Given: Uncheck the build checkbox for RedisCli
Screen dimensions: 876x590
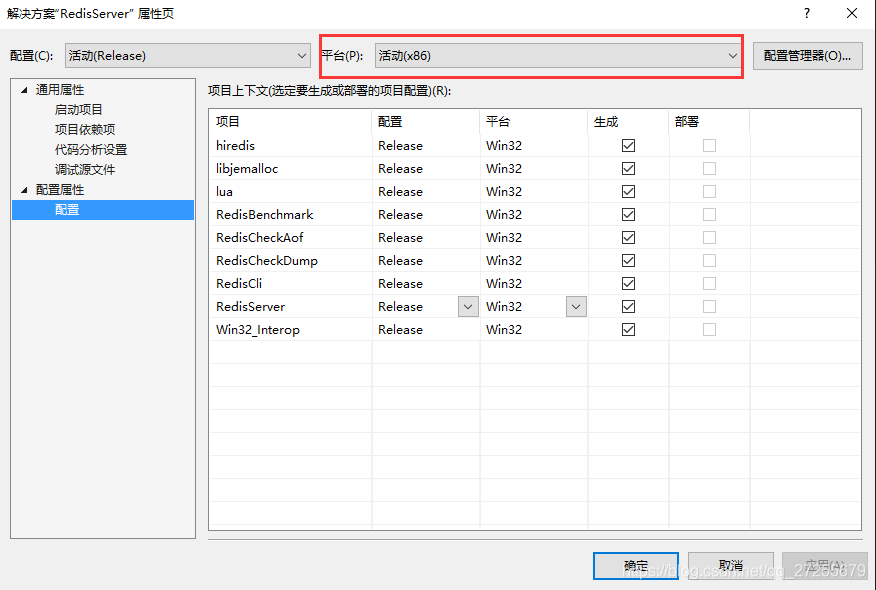Looking at the screenshot, I should (x=628, y=283).
